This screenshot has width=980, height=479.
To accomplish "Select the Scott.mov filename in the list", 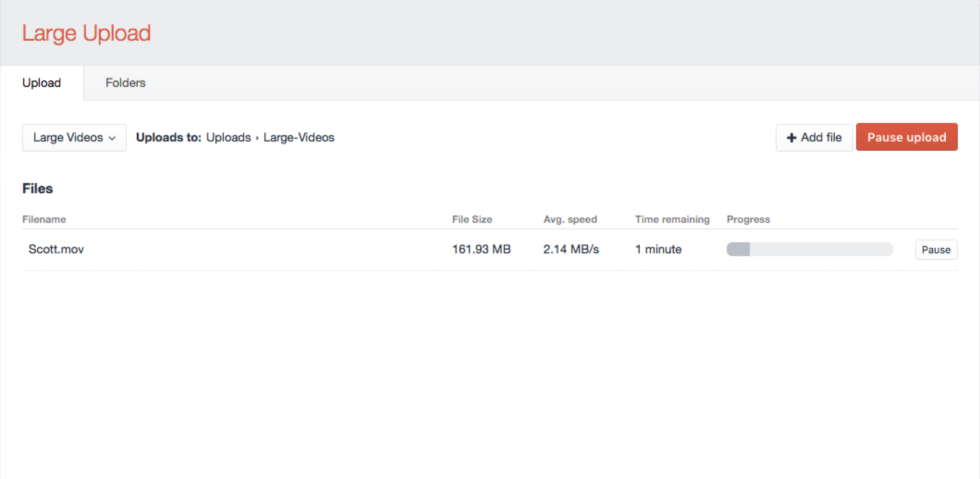I will pyautogui.click(x=56, y=250).
